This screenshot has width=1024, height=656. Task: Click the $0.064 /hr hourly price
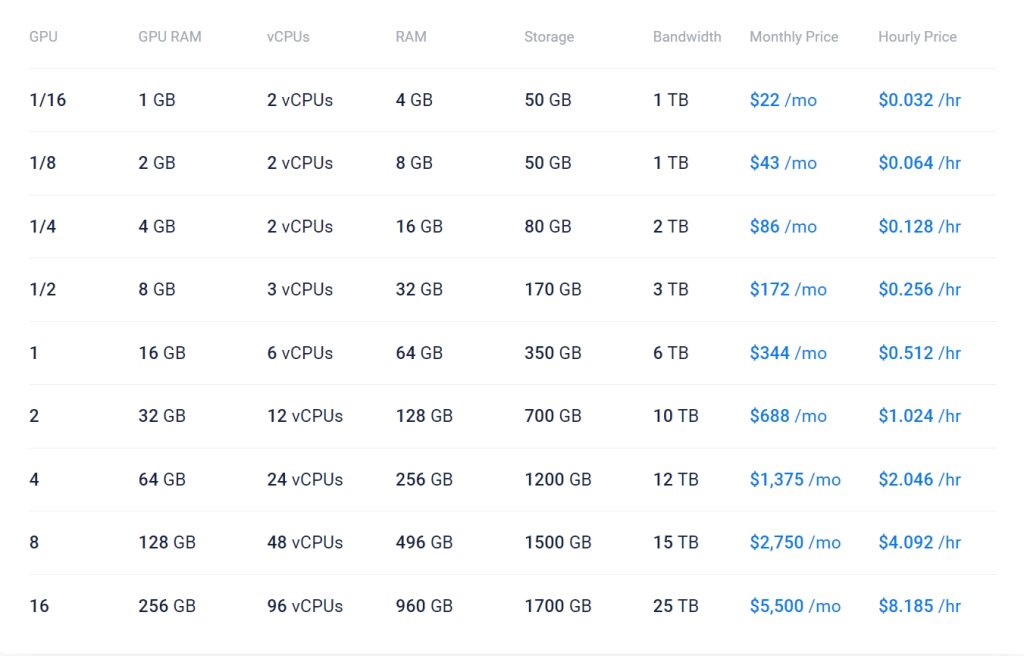pyautogui.click(x=919, y=163)
